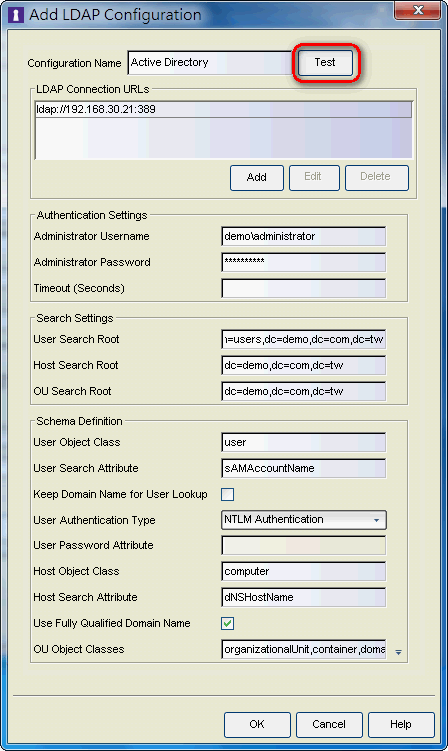Select the ldap://192.168.30.21:389 entry

pyautogui.click(x=223, y=109)
